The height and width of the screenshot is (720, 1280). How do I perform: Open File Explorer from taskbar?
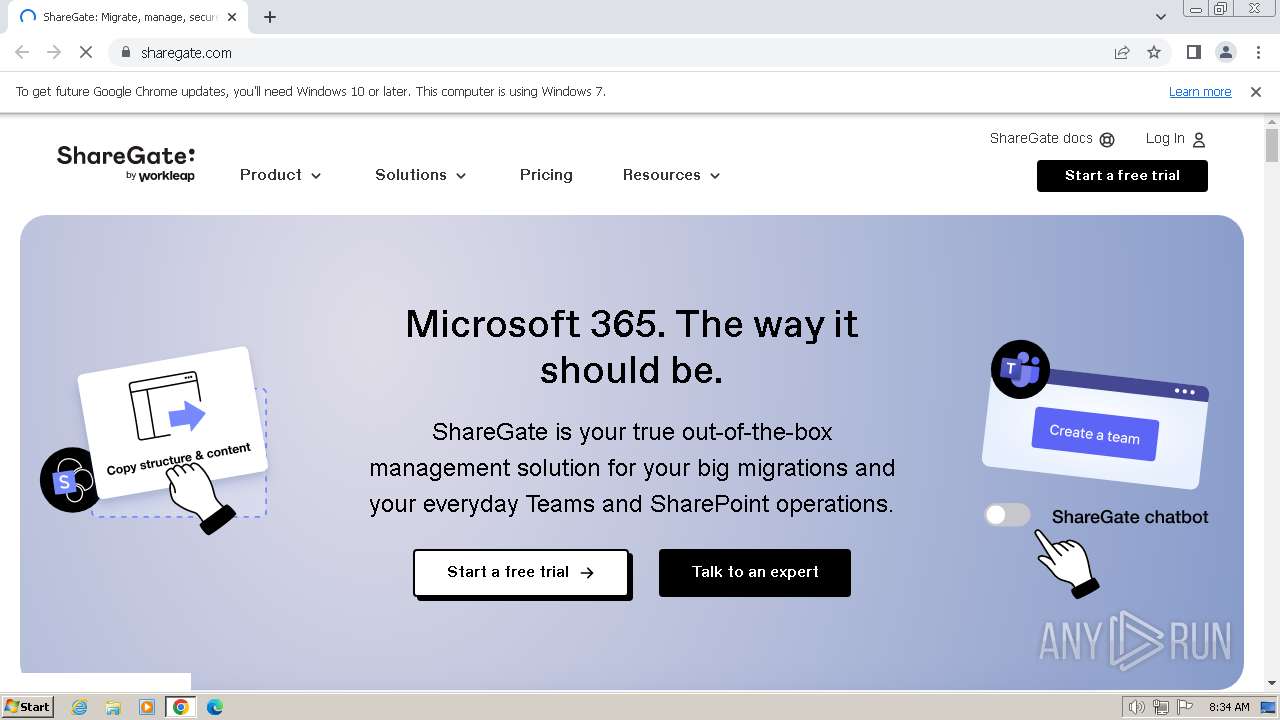coord(113,707)
